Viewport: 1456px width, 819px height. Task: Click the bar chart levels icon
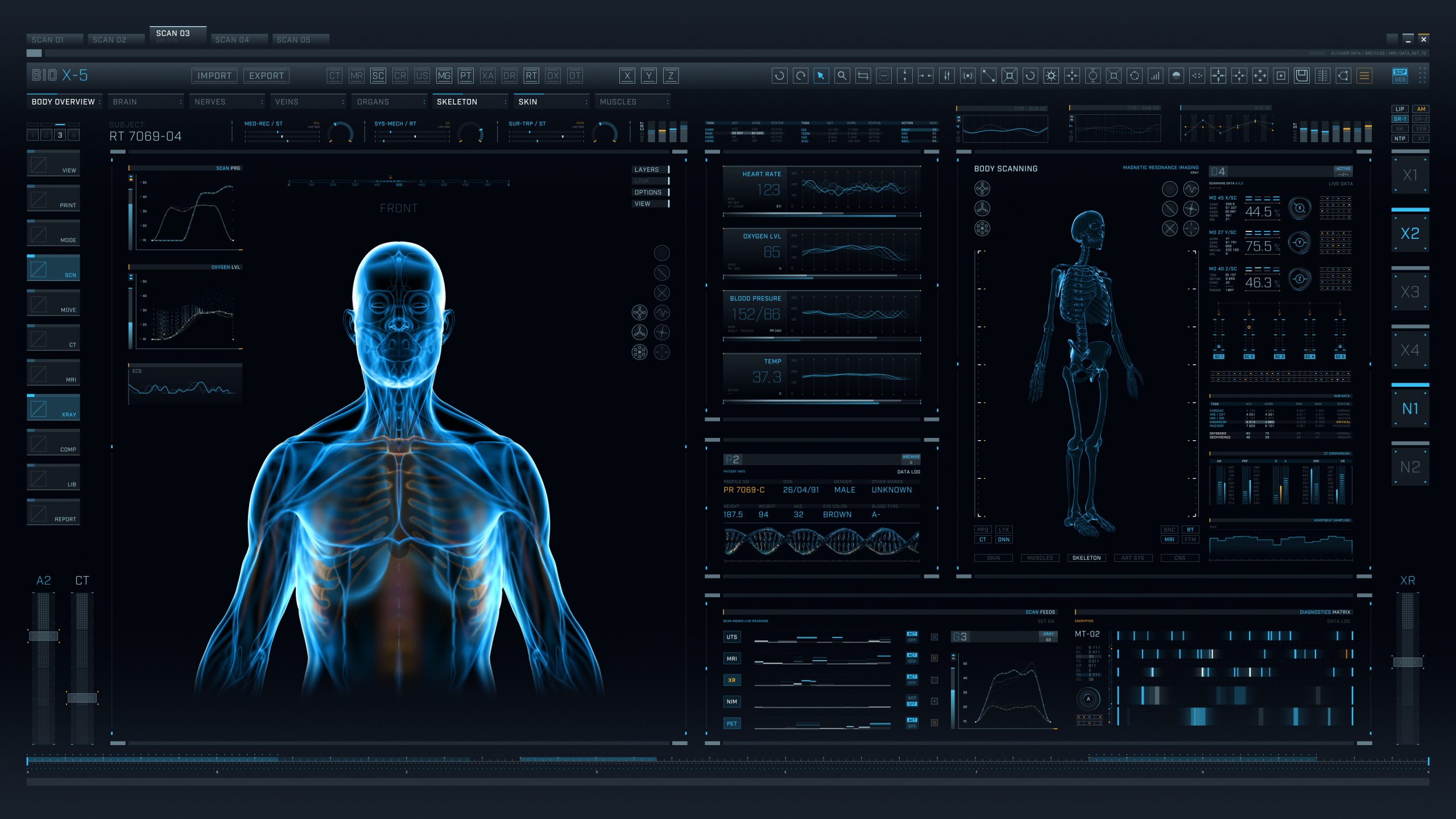[x=1155, y=76]
